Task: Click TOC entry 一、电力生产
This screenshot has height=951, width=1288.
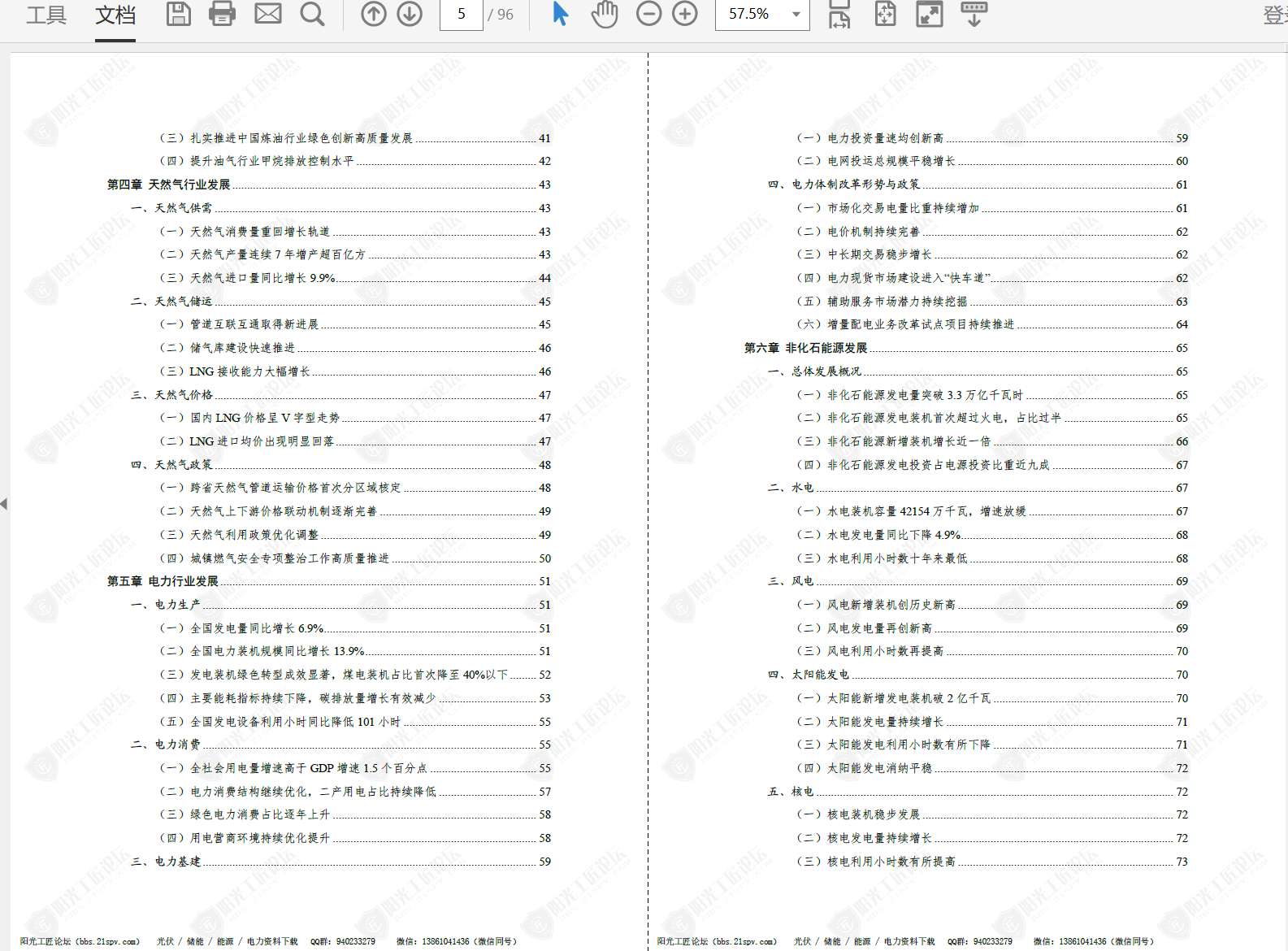Action: [340, 605]
